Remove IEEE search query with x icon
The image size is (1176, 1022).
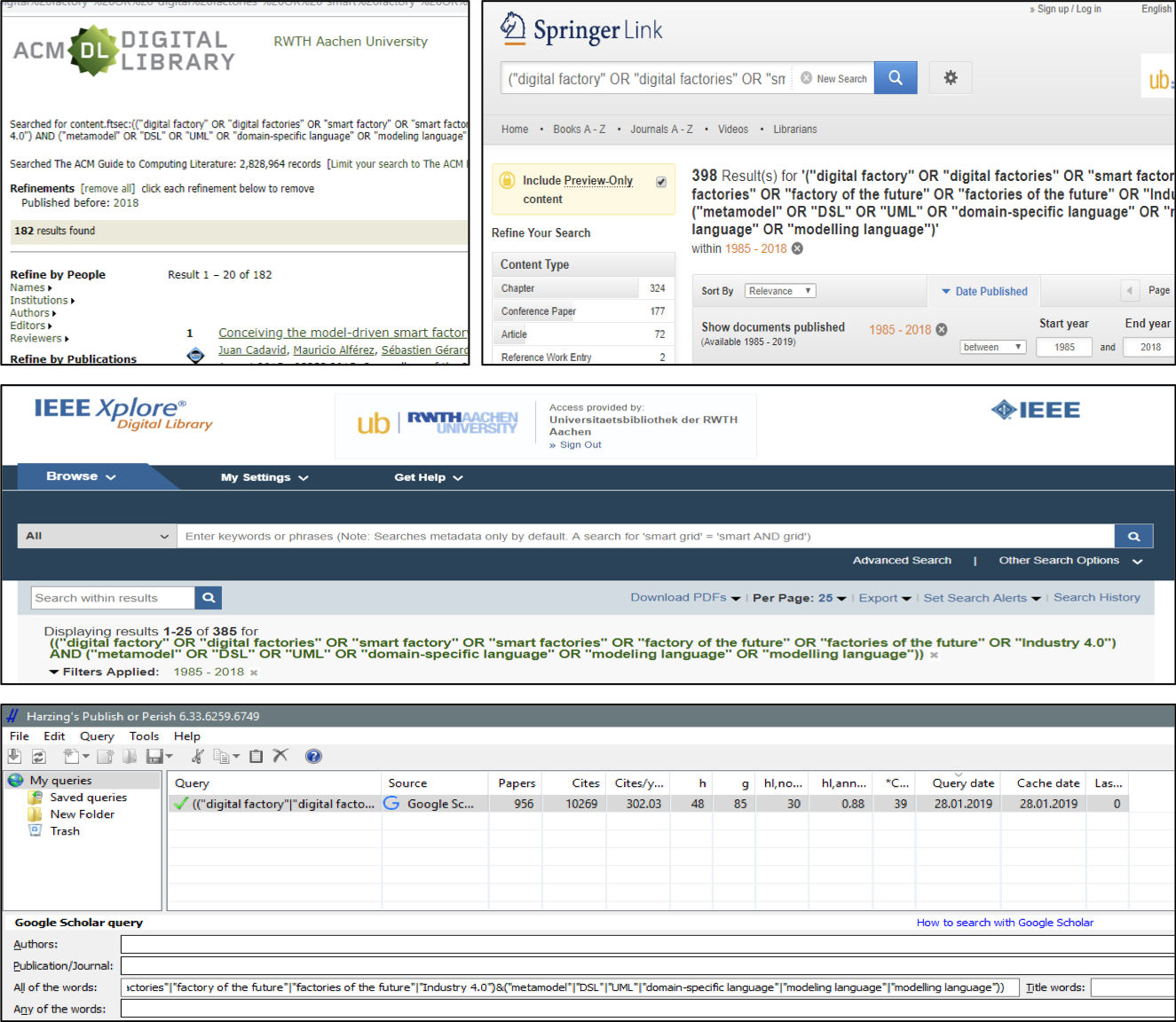tap(934, 655)
